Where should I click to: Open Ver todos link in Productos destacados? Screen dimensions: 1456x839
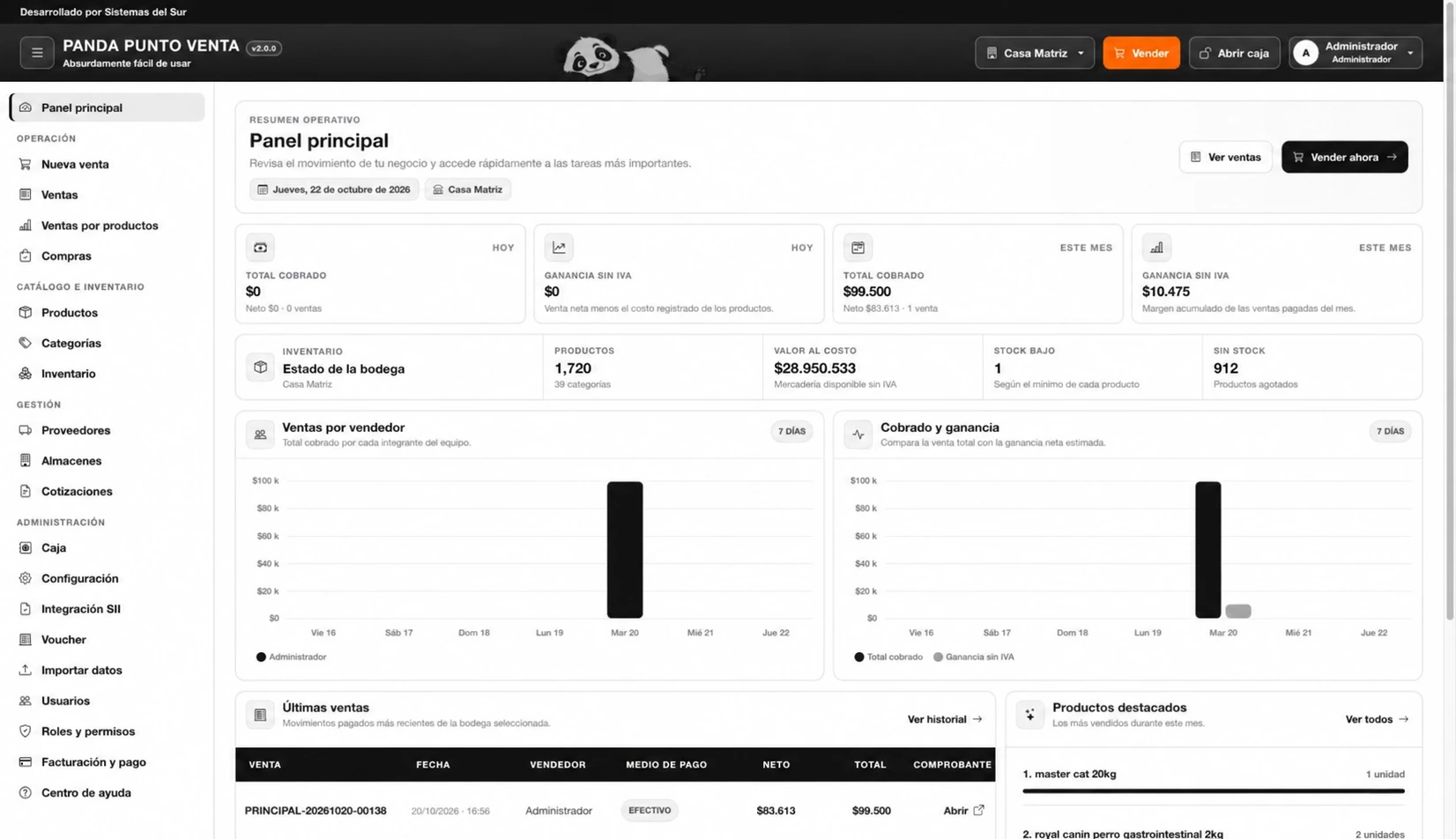[1377, 719]
